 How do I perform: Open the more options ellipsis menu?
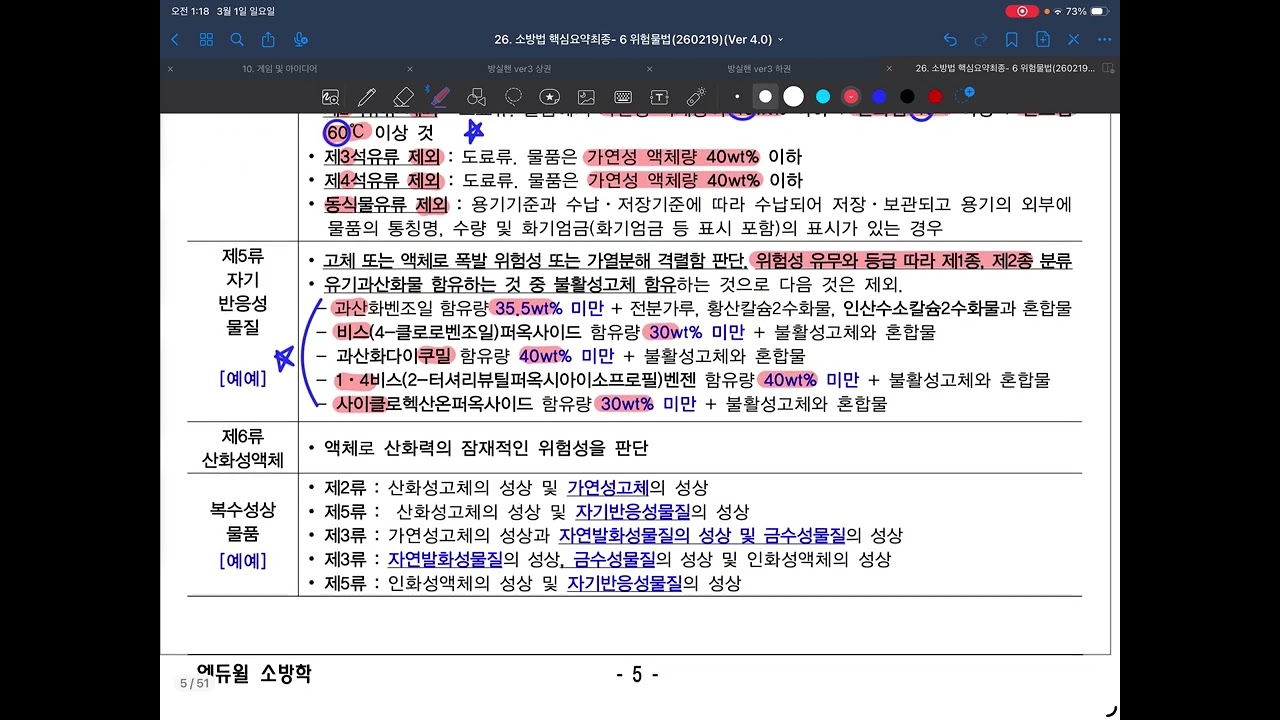click(1104, 40)
